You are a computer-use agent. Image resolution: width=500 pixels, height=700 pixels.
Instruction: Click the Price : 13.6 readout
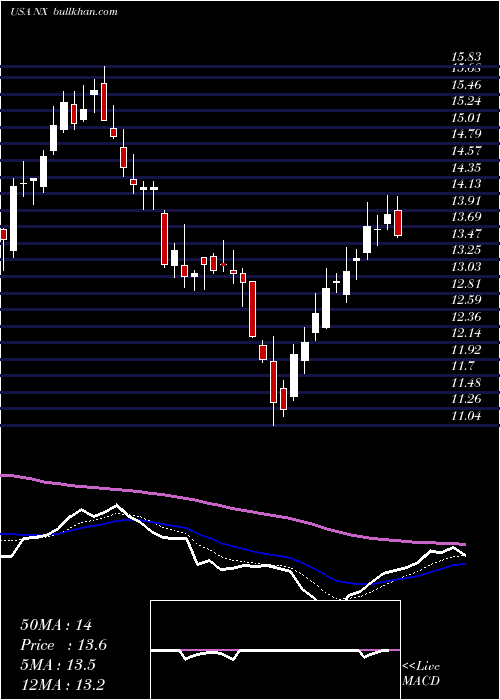64,645
